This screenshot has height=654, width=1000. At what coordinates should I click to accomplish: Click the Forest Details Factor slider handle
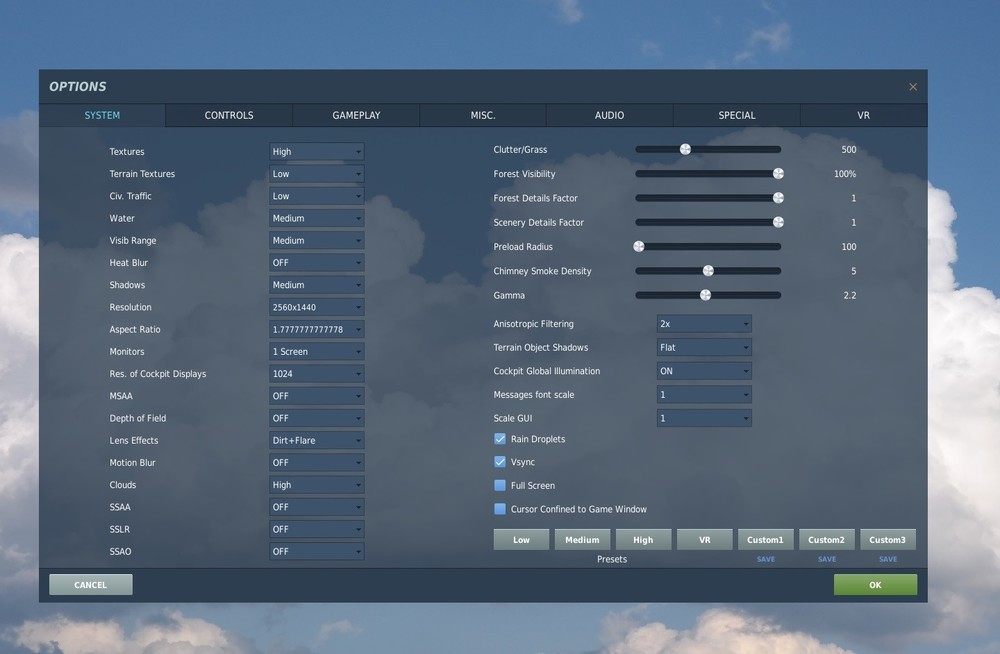point(778,198)
